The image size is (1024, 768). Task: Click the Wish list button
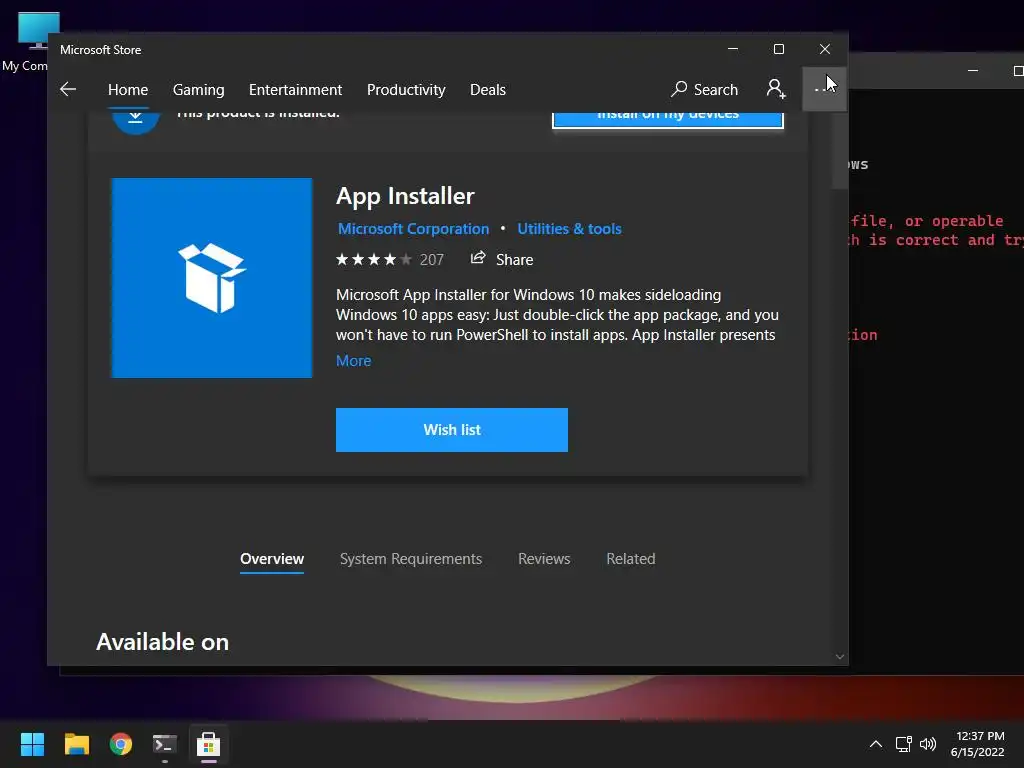click(x=452, y=430)
